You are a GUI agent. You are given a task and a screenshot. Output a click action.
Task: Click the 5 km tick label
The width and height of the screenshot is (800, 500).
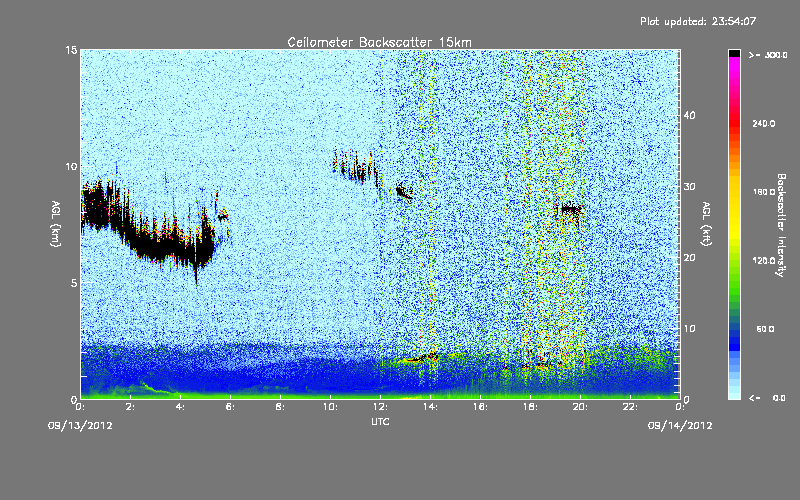(x=74, y=283)
